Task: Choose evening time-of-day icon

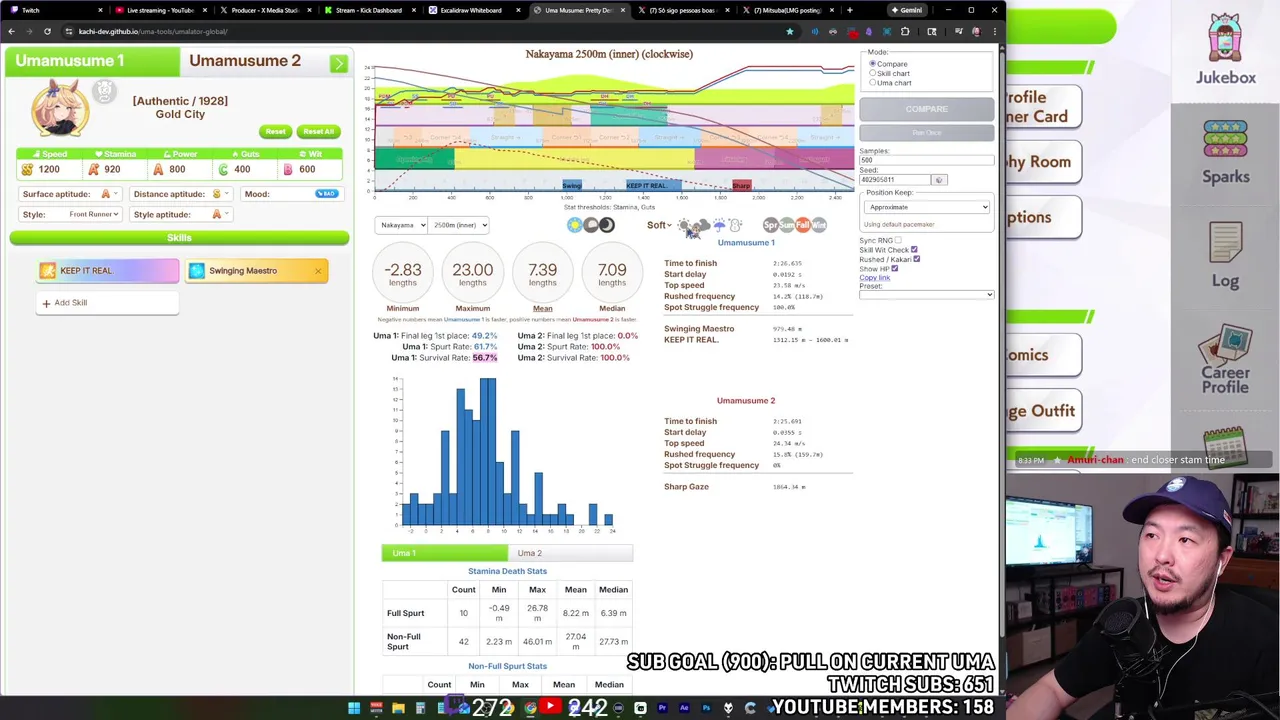Action: (x=591, y=225)
